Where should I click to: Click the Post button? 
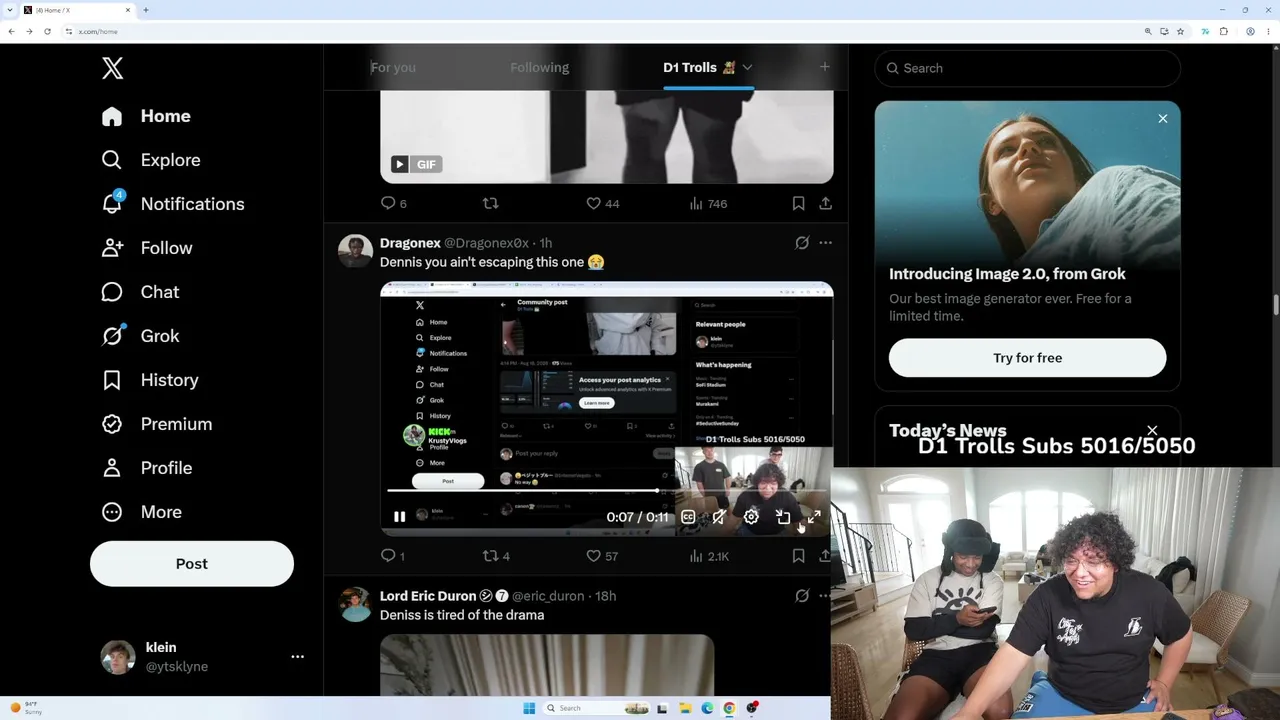pyautogui.click(x=192, y=564)
